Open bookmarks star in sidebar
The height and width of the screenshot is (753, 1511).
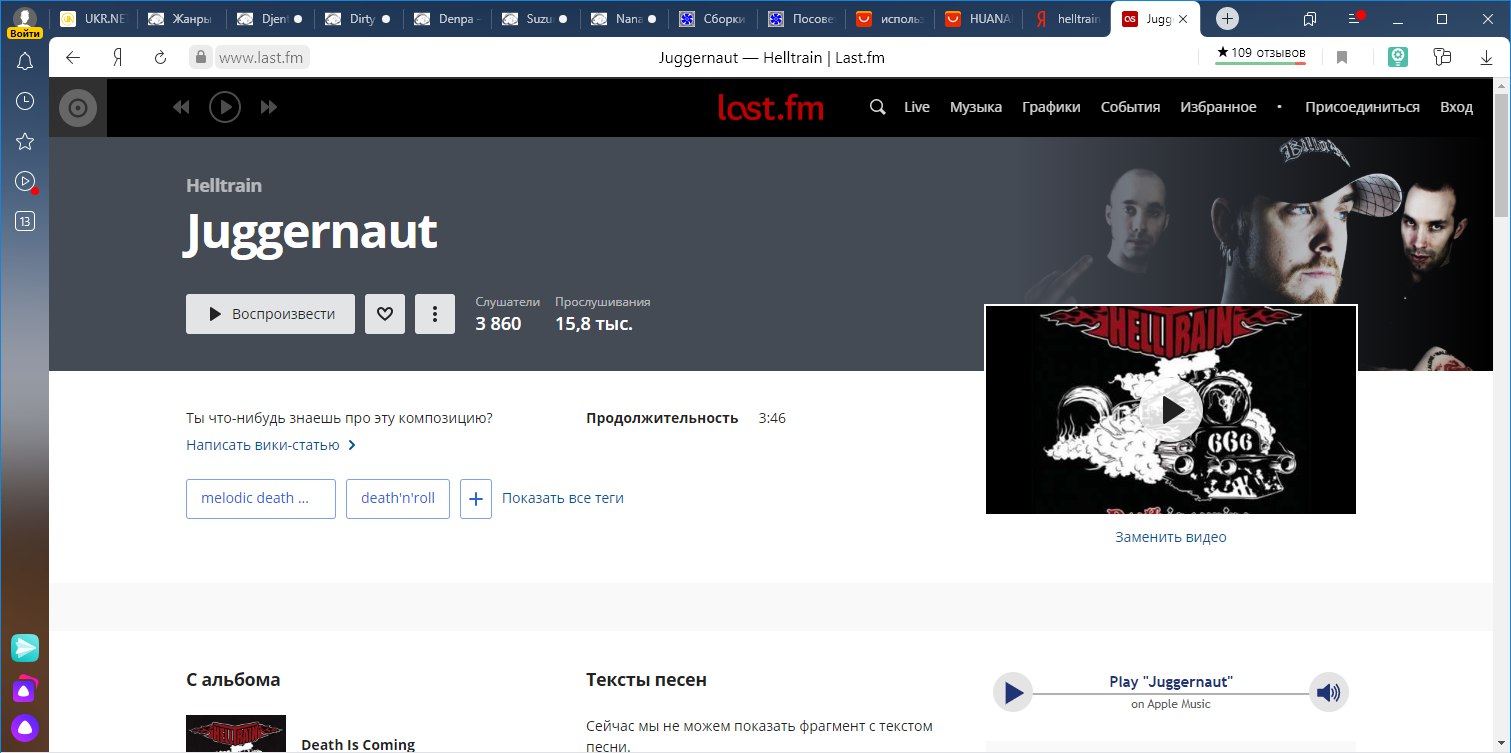pyautogui.click(x=25, y=141)
